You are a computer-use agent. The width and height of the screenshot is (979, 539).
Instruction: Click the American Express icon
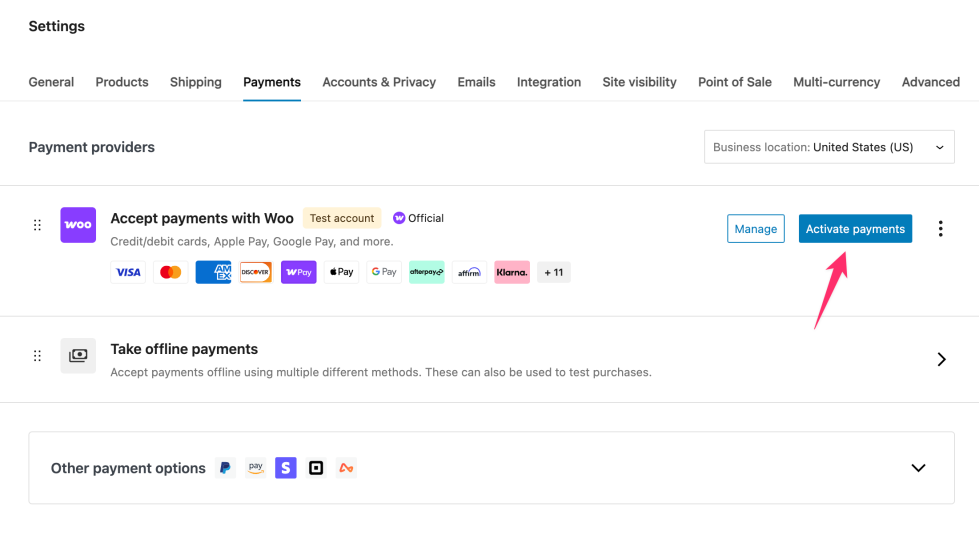213,272
